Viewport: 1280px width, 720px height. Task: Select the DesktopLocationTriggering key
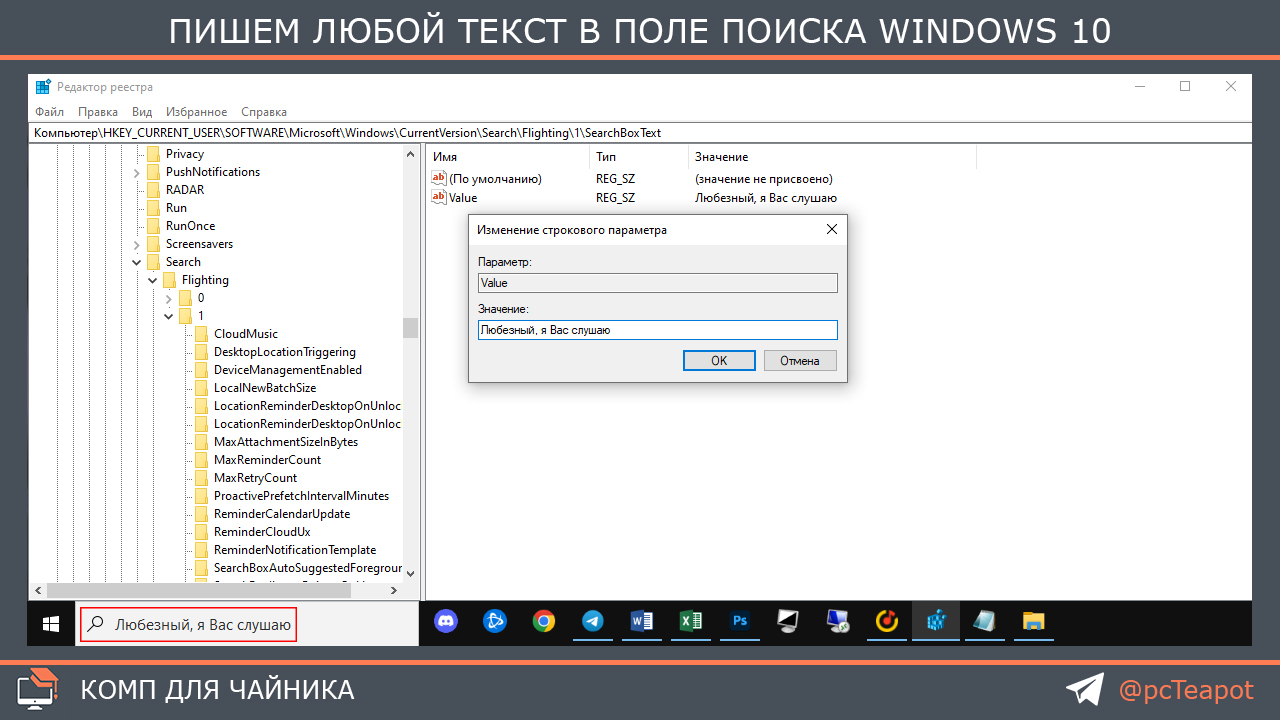point(285,352)
